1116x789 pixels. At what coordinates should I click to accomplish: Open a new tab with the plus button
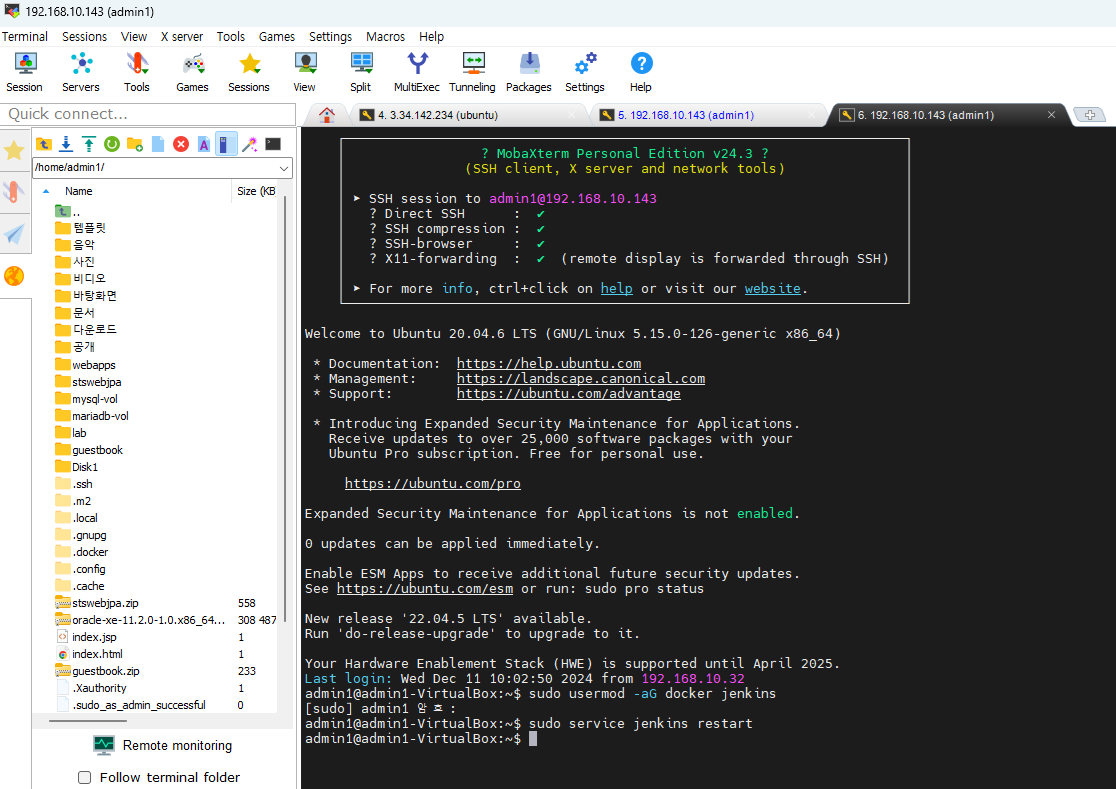point(1089,115)
